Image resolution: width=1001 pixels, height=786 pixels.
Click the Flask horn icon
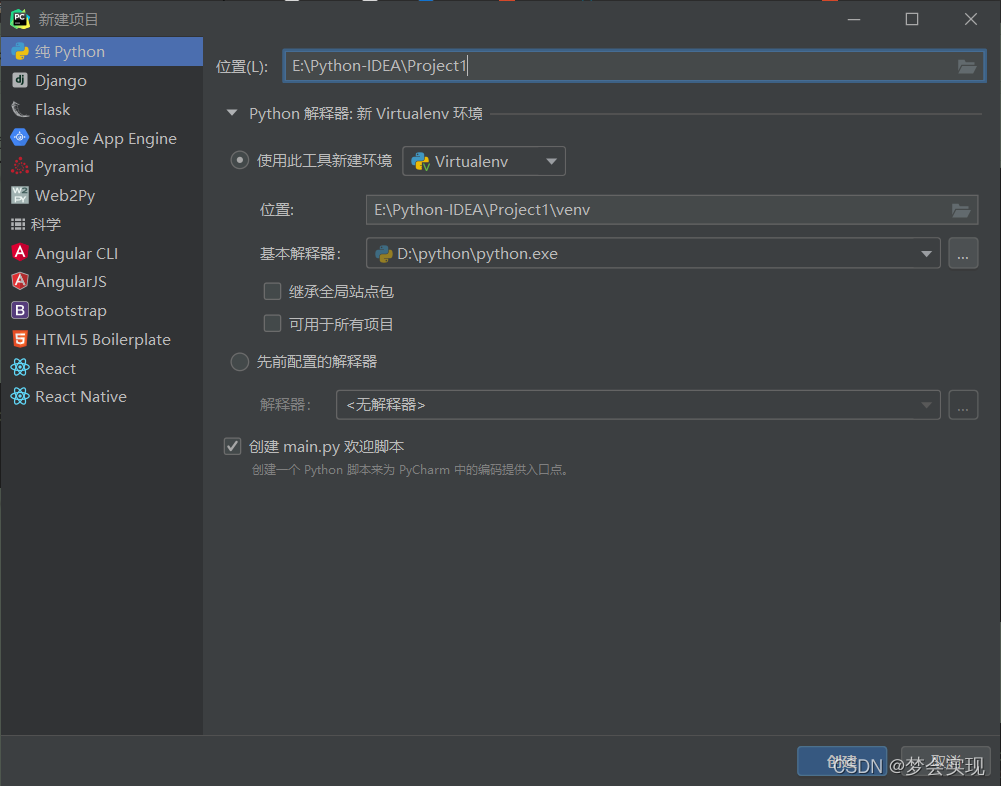(20, 109)
